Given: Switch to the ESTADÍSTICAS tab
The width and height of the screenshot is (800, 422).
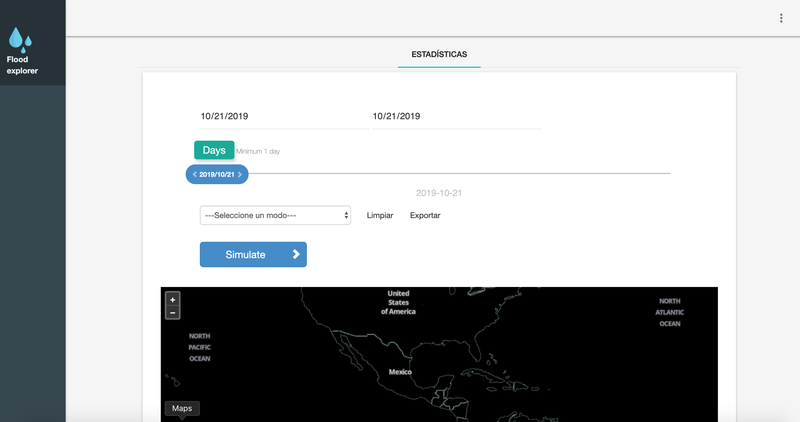Looking at the screenshot, I should coord(439,53).
